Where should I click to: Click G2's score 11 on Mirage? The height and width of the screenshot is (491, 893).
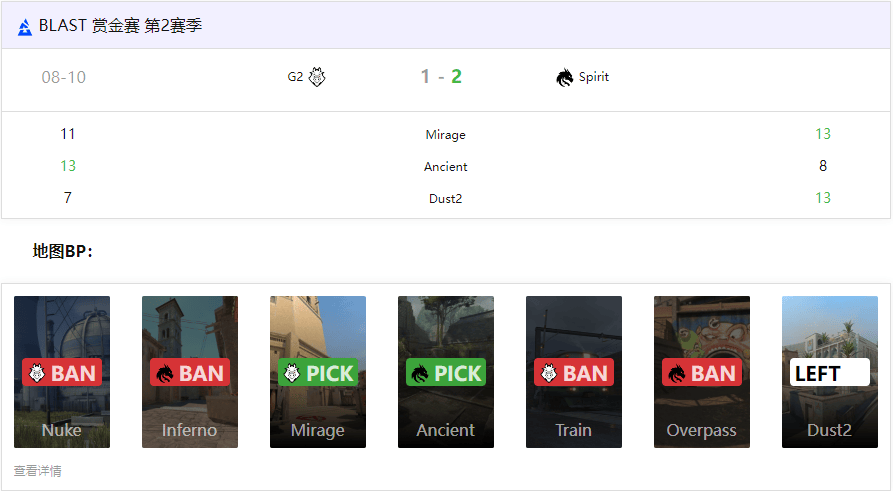(x=68, y=134)
